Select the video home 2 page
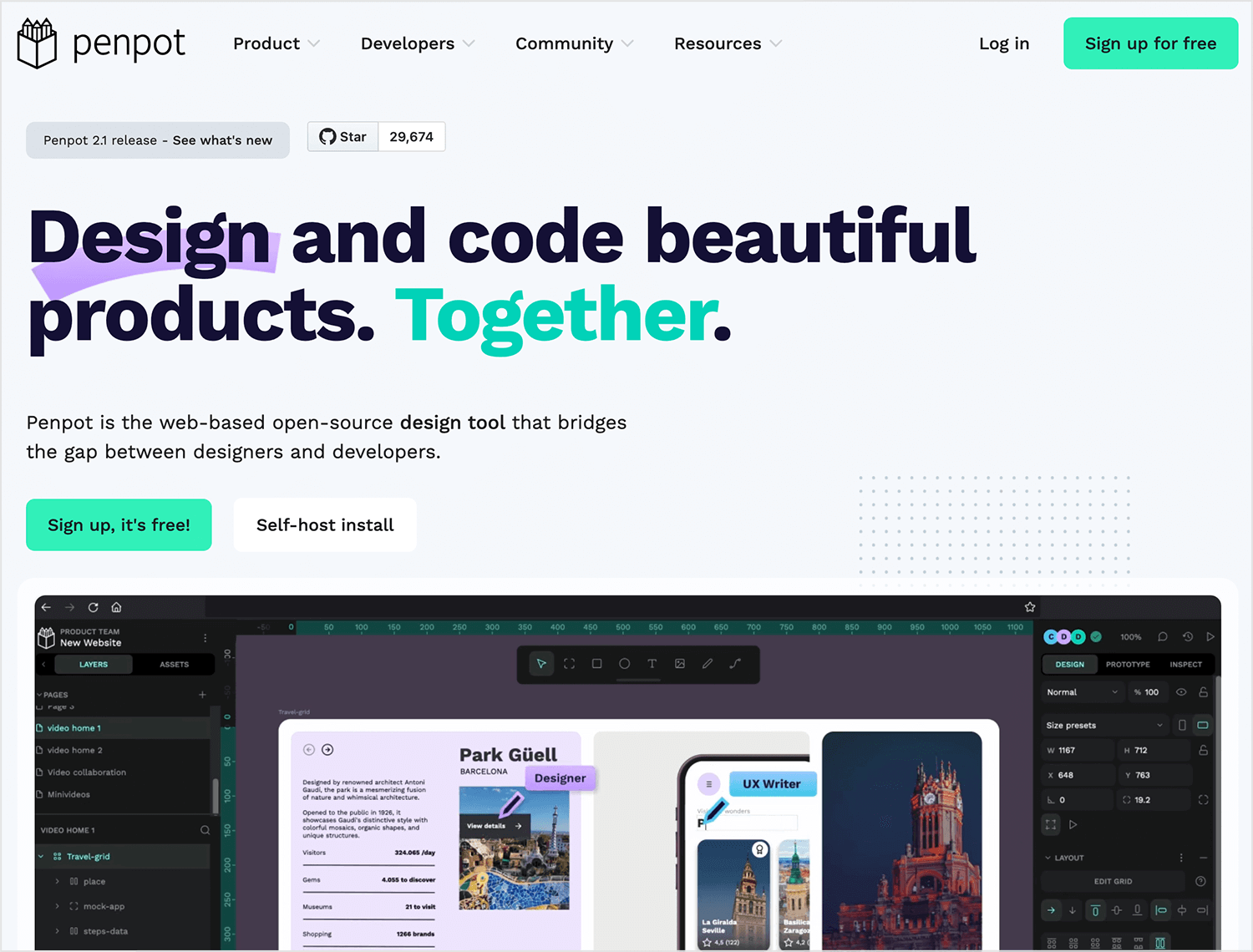This screenshot has height=952, width=1253. [x=122, y=750]
